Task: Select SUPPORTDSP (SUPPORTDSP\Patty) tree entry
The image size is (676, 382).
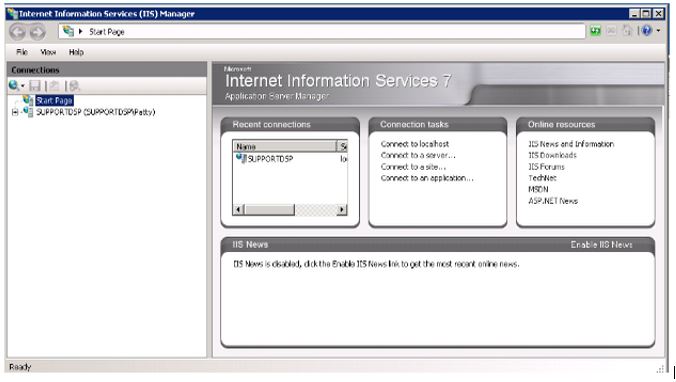Action: pos(95,112)
